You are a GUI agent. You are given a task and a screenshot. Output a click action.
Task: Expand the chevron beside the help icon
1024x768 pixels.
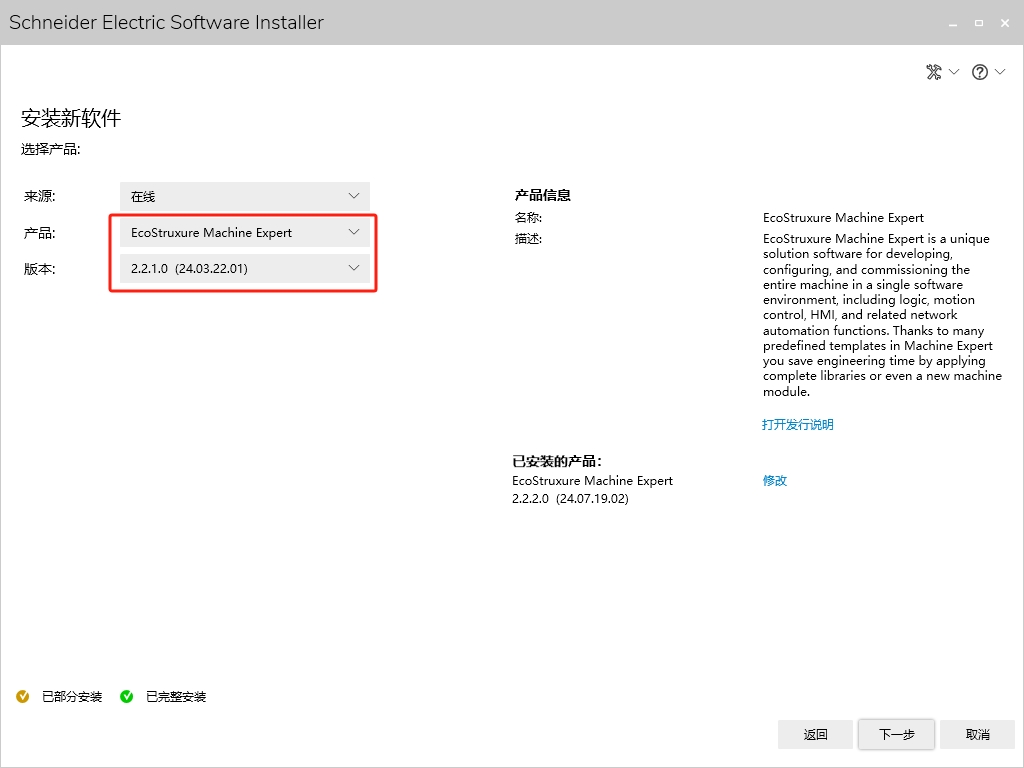click(x=1000, y=72)
